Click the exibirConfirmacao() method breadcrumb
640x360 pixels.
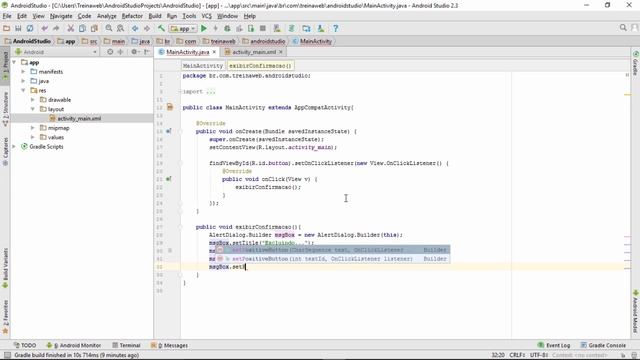coord(260,66)
